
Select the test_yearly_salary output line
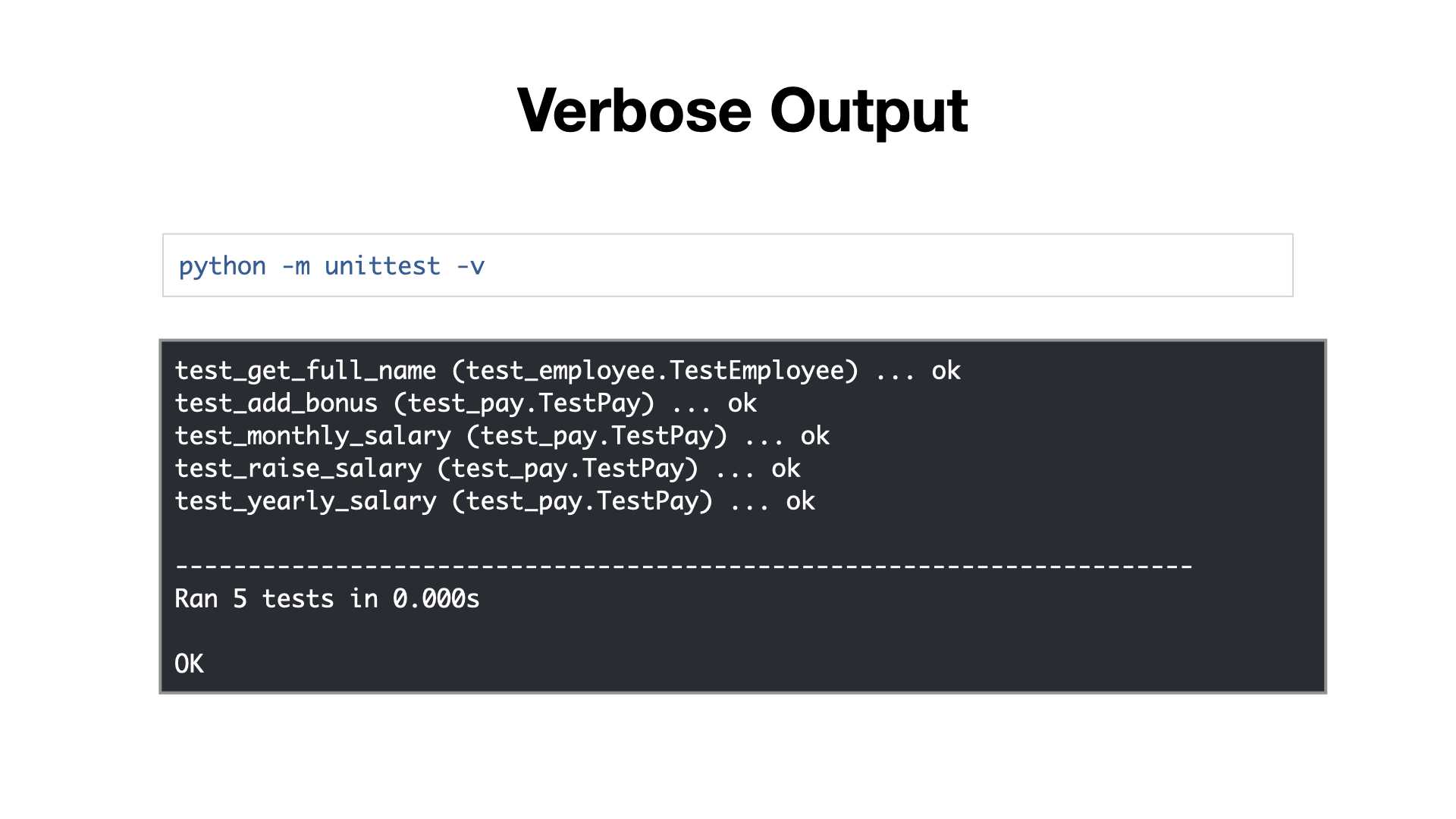(x=494, y=501)
